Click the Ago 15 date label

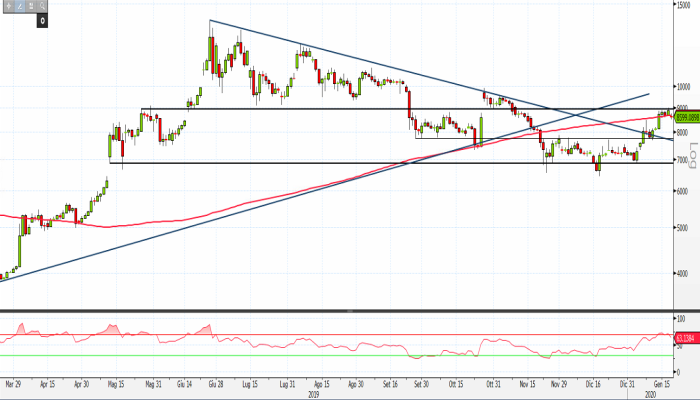pyautogui.click(x=321, y=384)
